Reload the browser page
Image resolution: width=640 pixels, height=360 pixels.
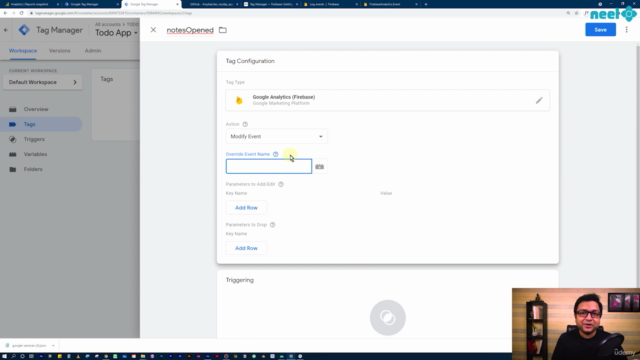(21, 13)
